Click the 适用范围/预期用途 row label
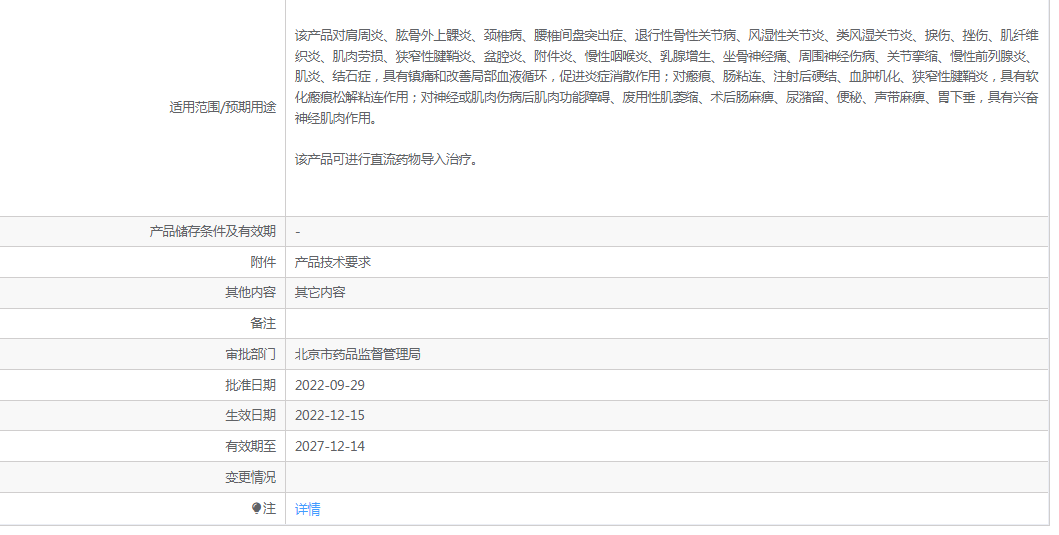 223,108
